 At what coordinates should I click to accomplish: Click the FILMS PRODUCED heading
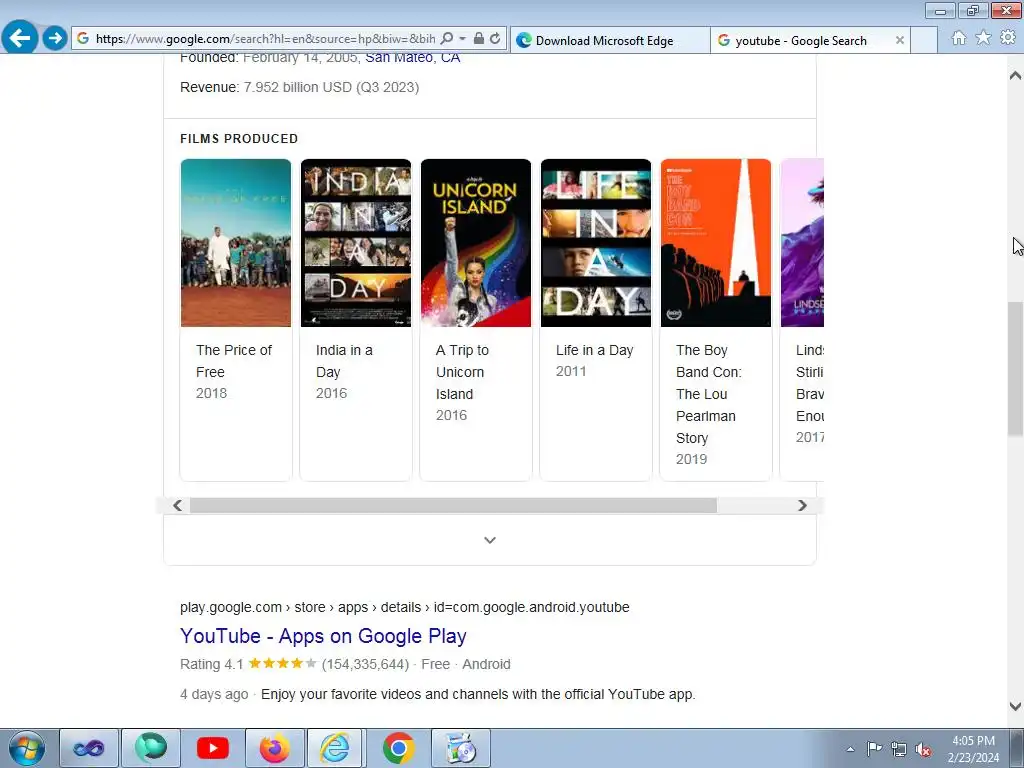coord(239,138)
